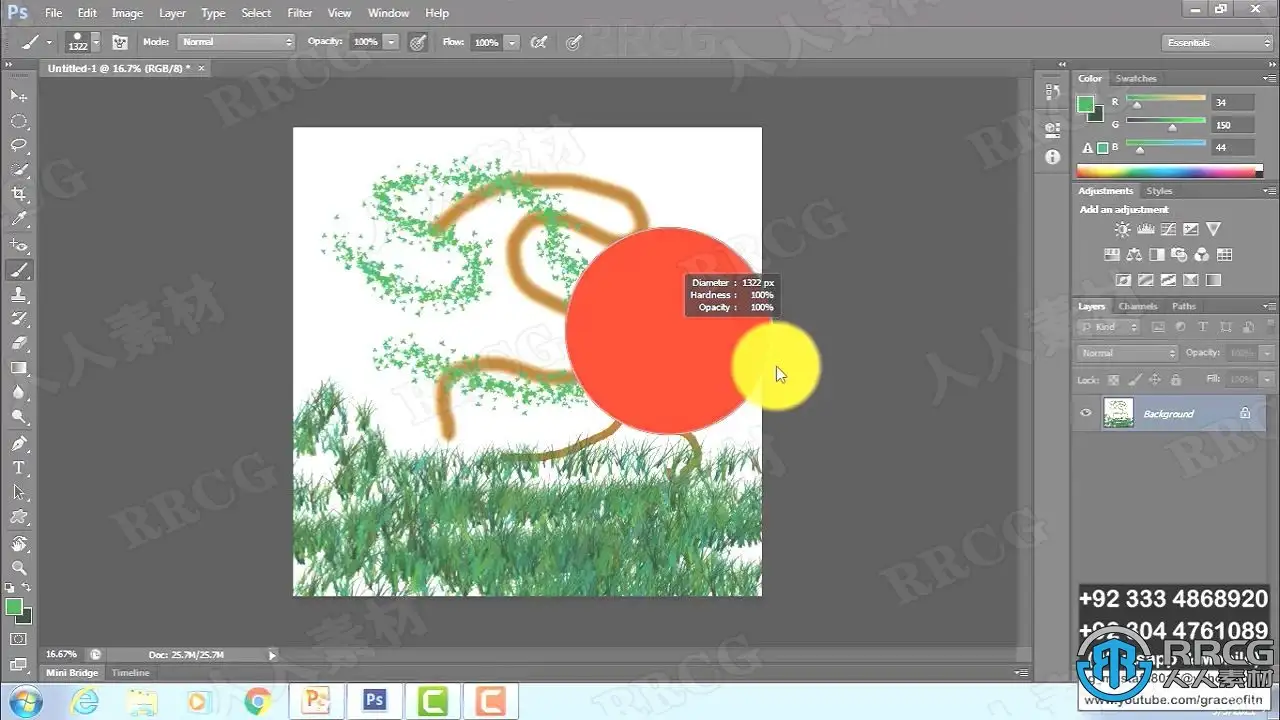Toggle lock layer position
The height and width of the screenshot is (720, 1280).
point(1155,380)
